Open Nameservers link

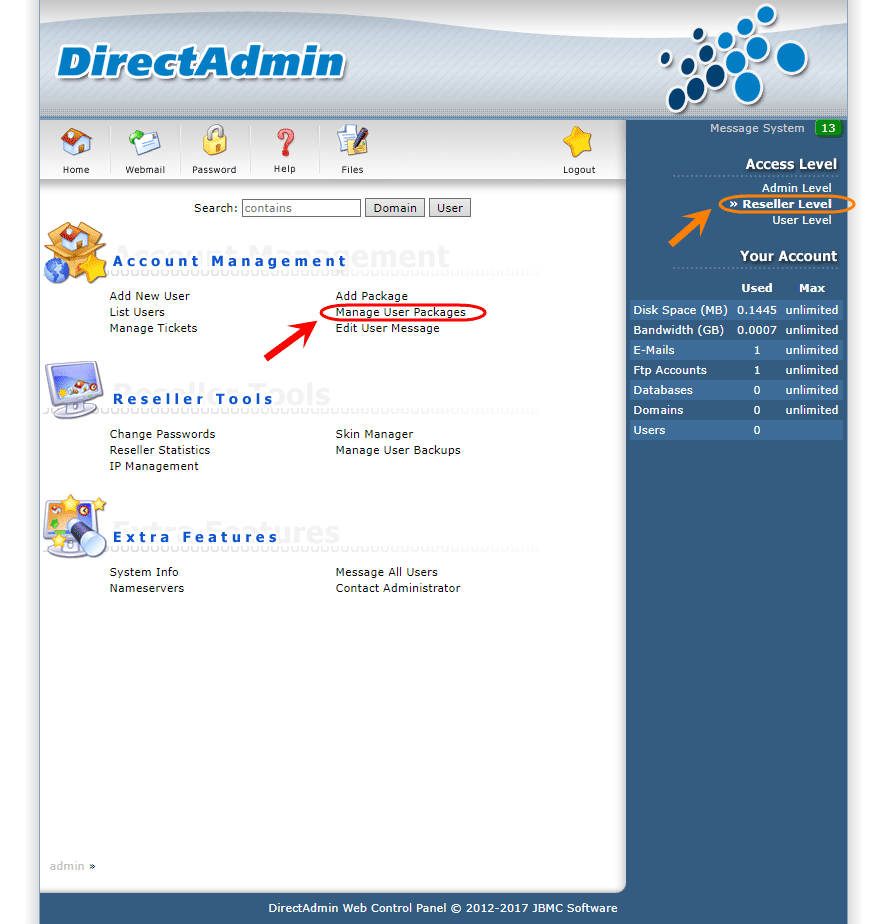pyautogui.click(x=147, y=588)
